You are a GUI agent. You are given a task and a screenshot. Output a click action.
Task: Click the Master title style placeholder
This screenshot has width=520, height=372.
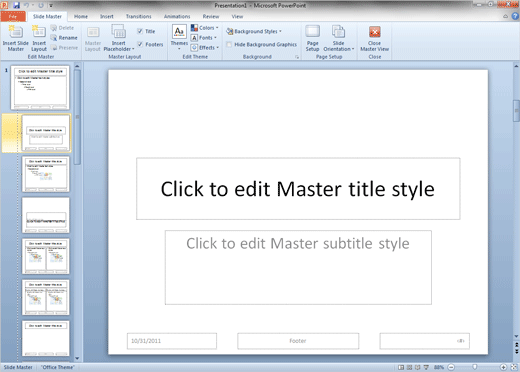point(298,189)
